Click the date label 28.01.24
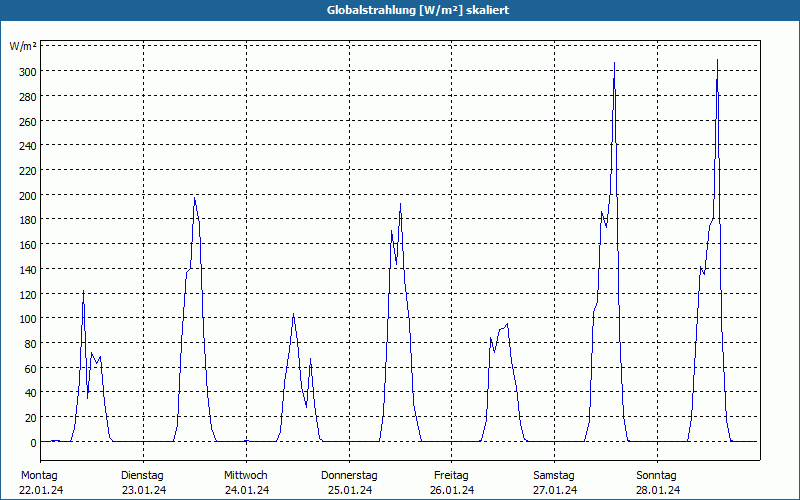Viewport: 800px width, 500px height. click(x=658, y=490)
